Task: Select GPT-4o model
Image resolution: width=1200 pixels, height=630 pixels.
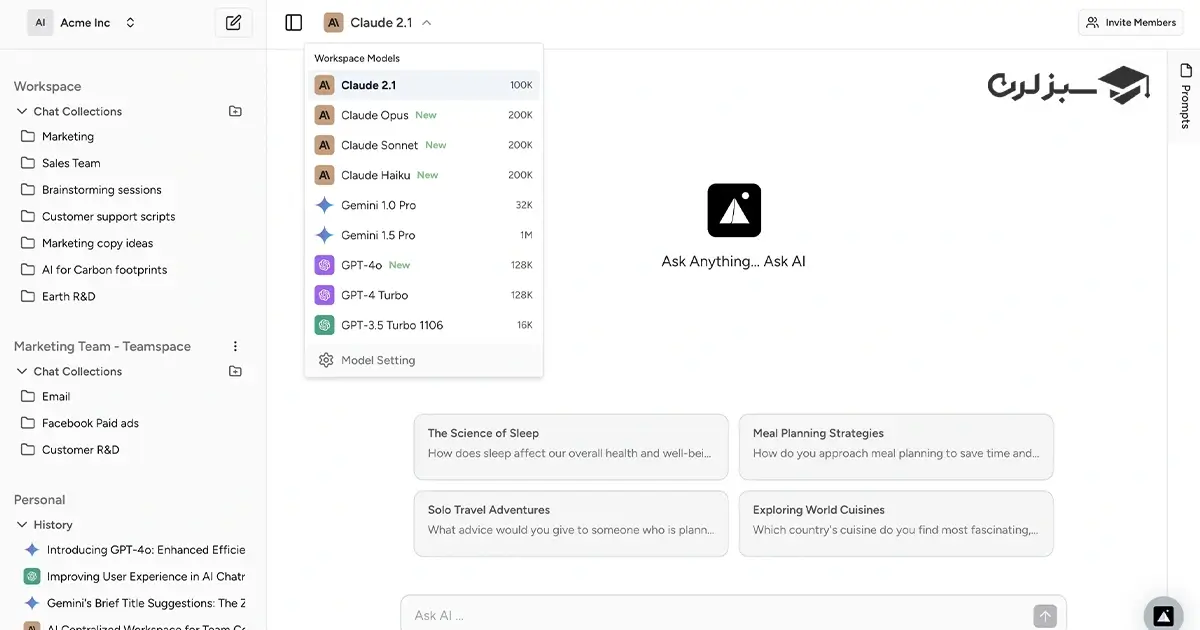Action: coord(424,265)
